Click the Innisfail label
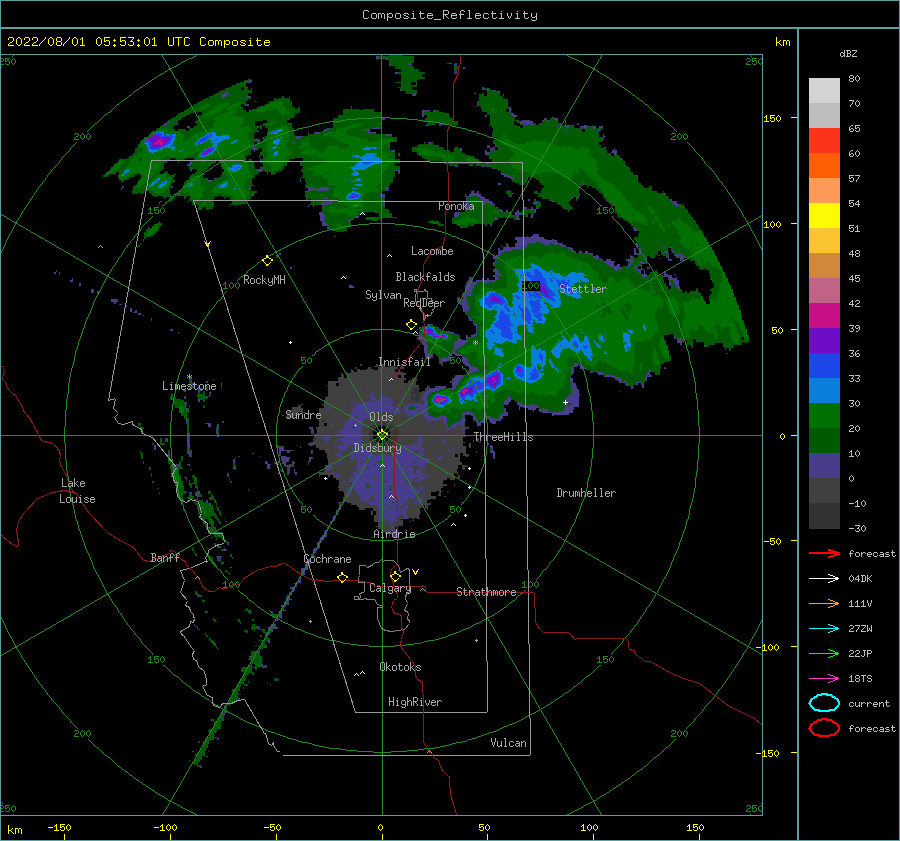Screen dimensions: 900x841 pos(404,362)
